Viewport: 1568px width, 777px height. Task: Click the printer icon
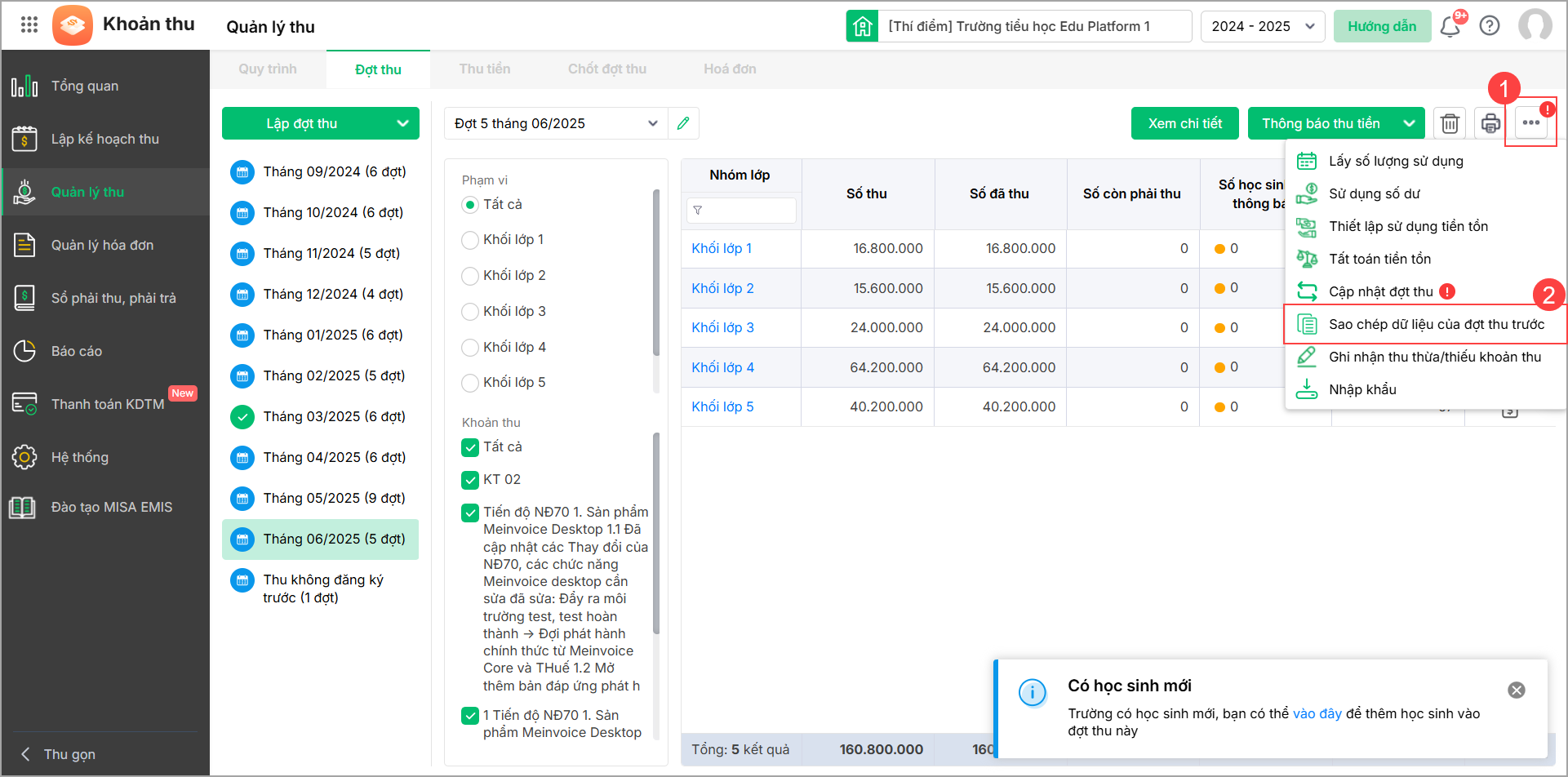click(x=1490, y=123)
